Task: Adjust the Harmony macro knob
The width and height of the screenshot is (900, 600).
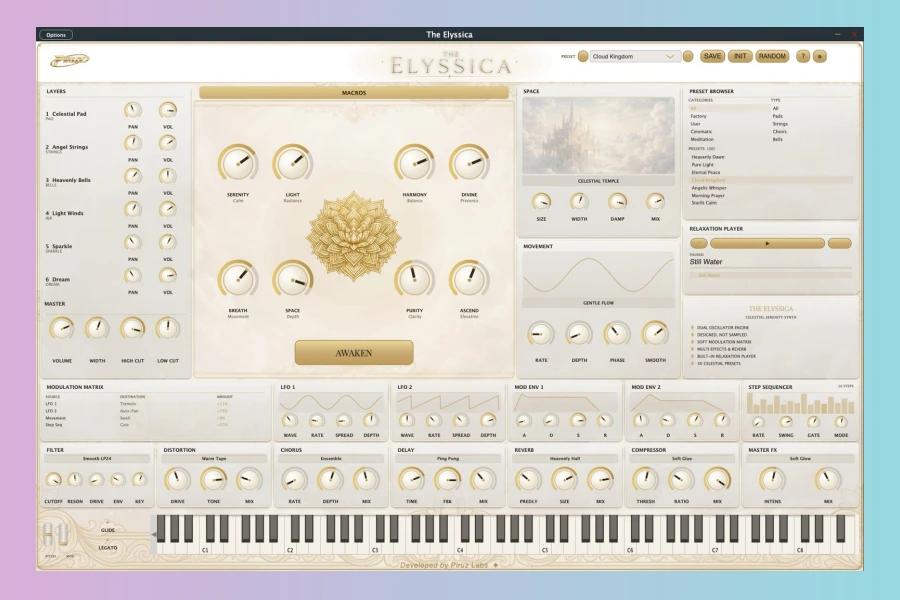Action: [x=414, y=164]
